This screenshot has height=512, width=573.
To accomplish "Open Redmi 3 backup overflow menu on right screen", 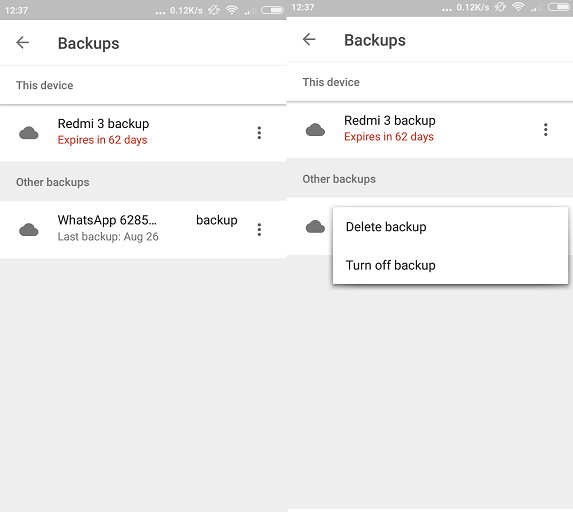I will click(546, 130).
